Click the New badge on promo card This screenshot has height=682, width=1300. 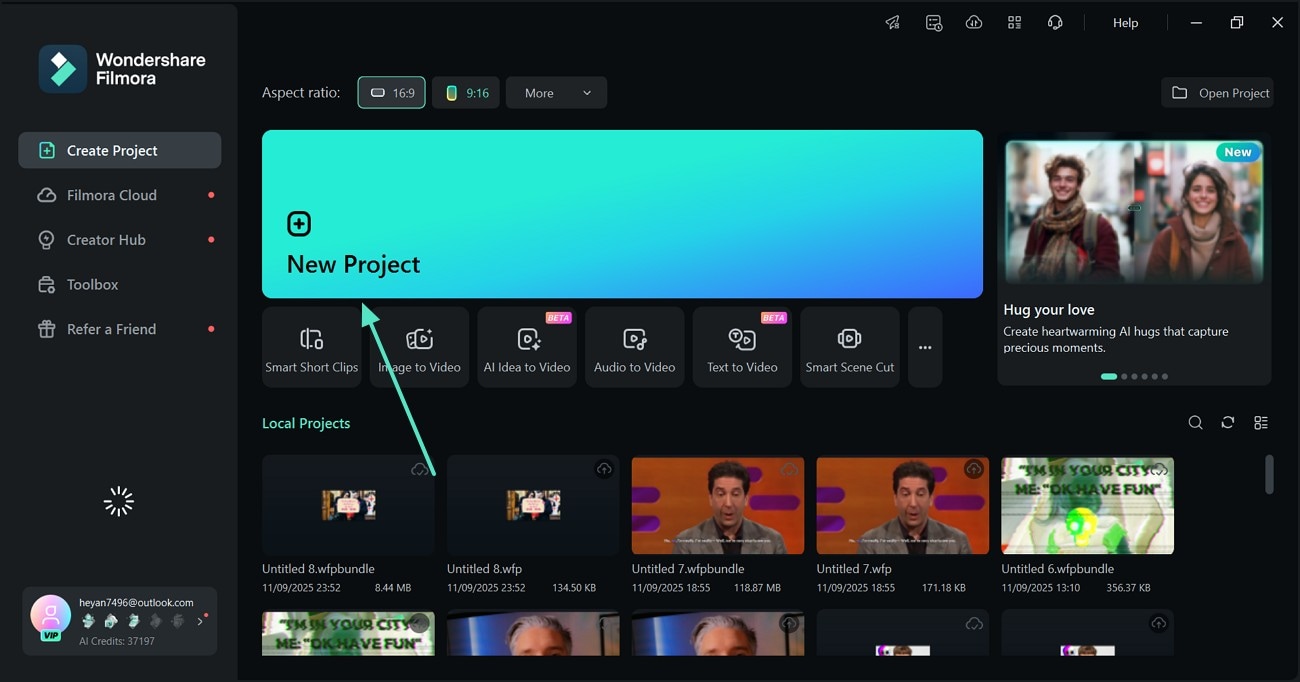tap(1238, 152)
